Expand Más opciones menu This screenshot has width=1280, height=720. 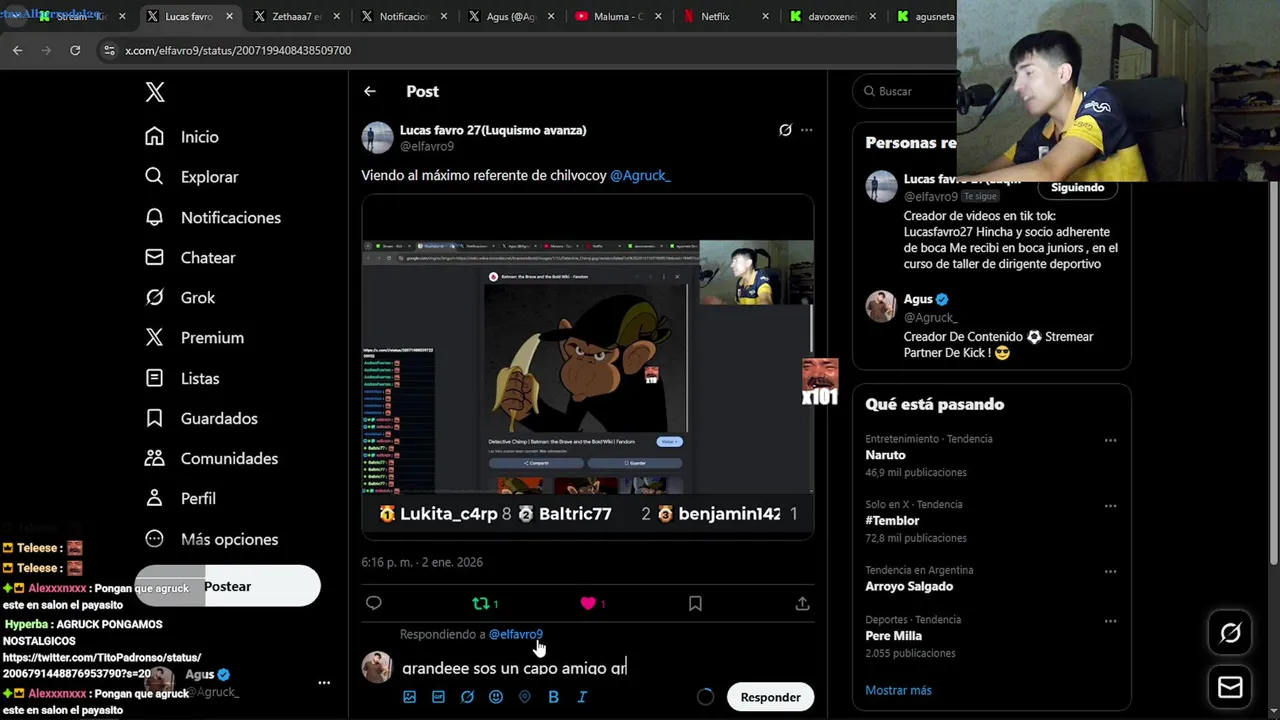coord(211,539)
